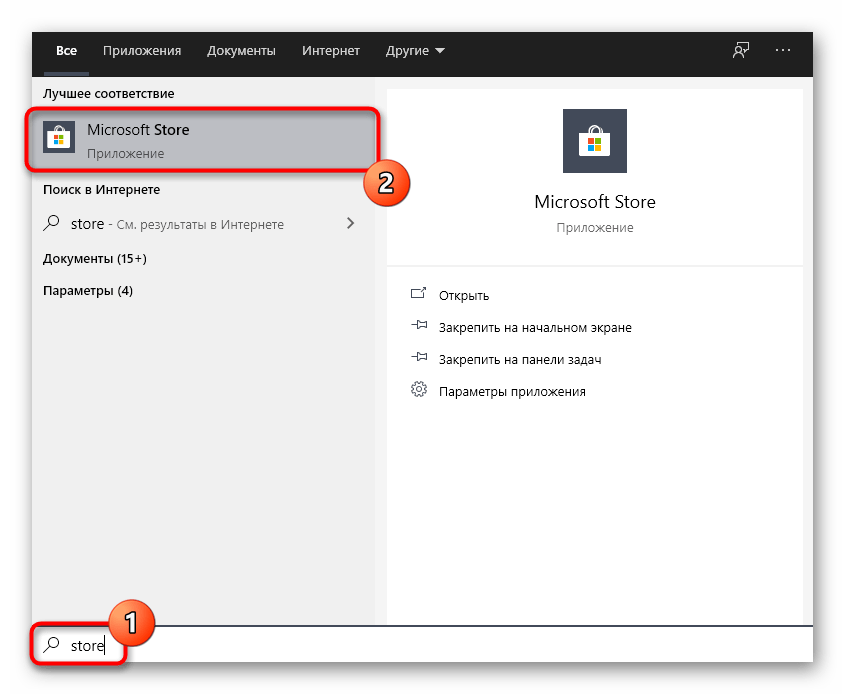Click the magnifier icon in the search box

(x=51, y=646)
